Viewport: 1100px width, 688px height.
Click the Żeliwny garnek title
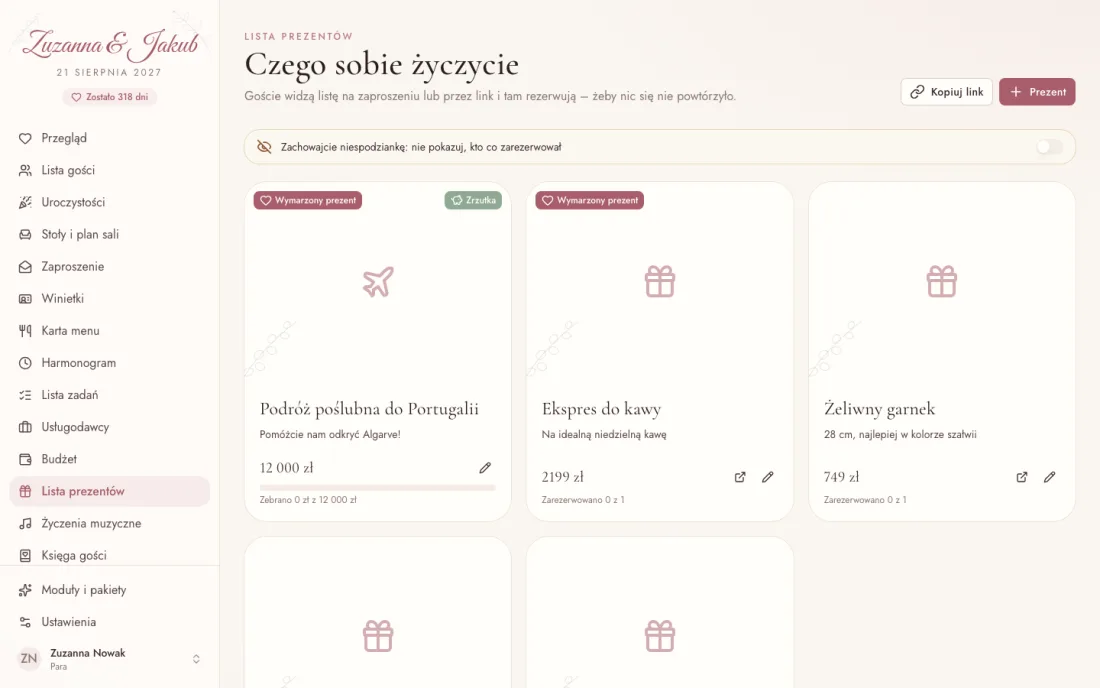coord(880,409)
